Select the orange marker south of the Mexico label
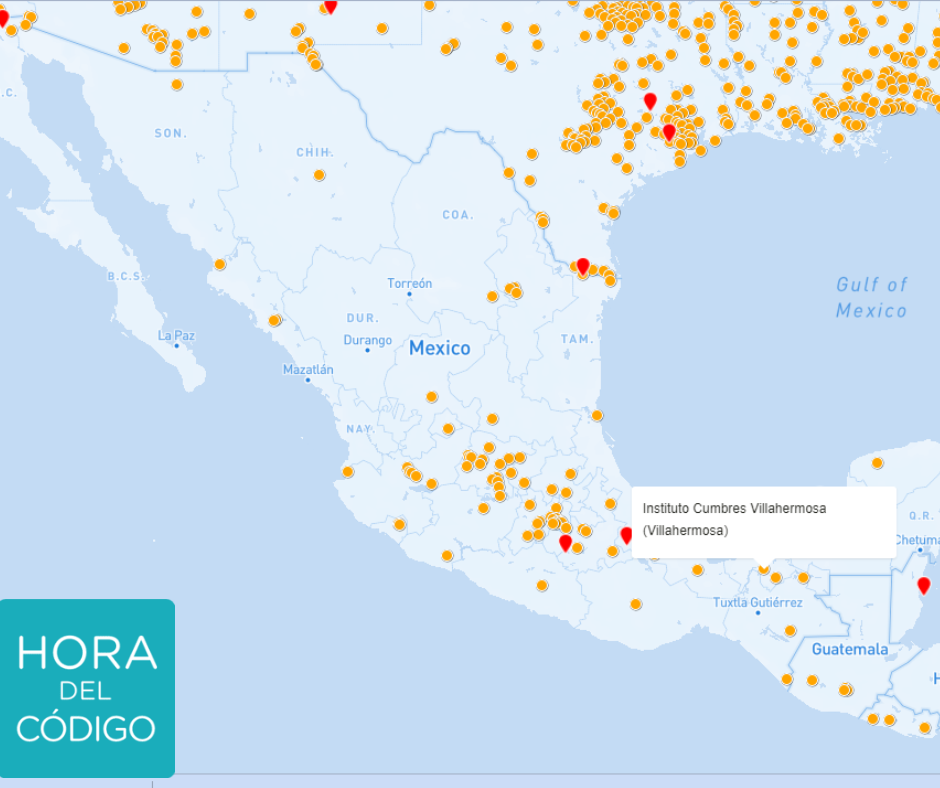 (432, 397)
